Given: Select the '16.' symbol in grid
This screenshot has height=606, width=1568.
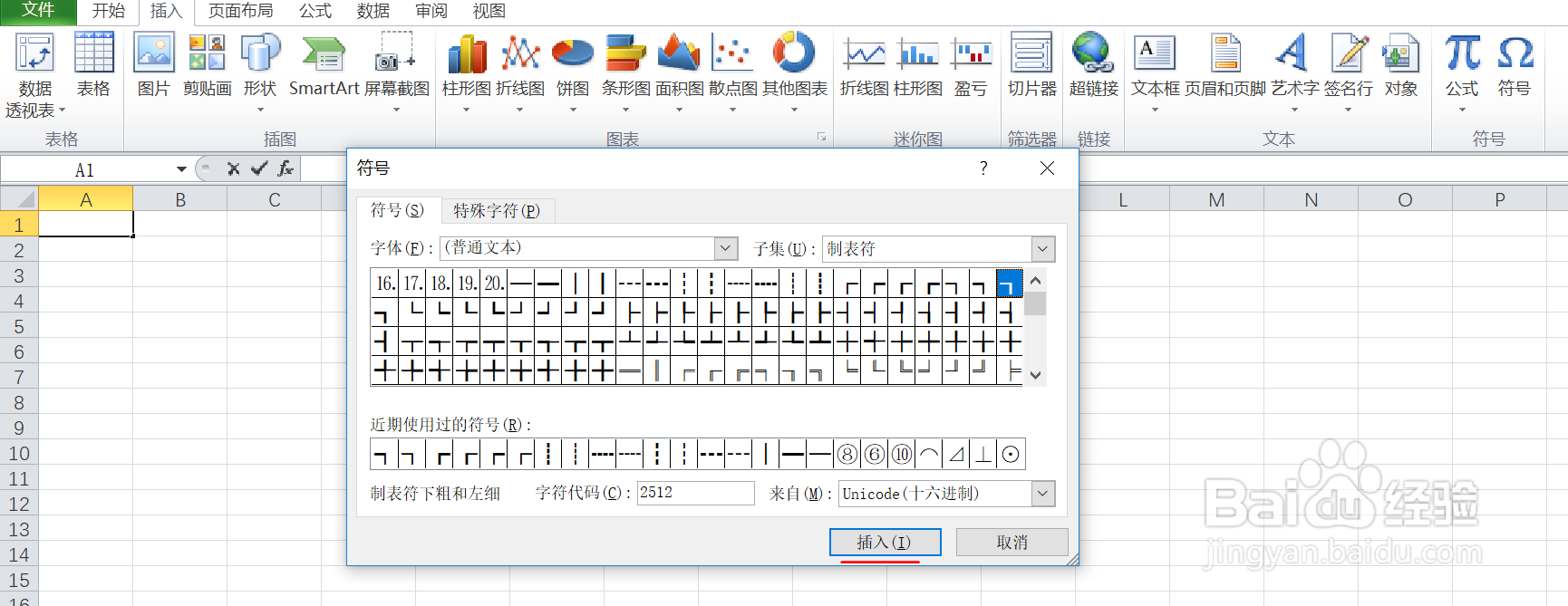Looking at the screenshot, I should click(x=385, y=284).
